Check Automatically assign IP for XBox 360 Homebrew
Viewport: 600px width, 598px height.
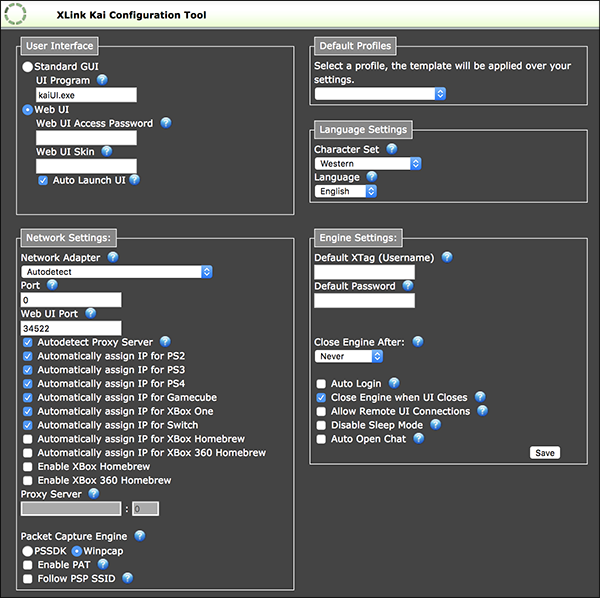28,453
